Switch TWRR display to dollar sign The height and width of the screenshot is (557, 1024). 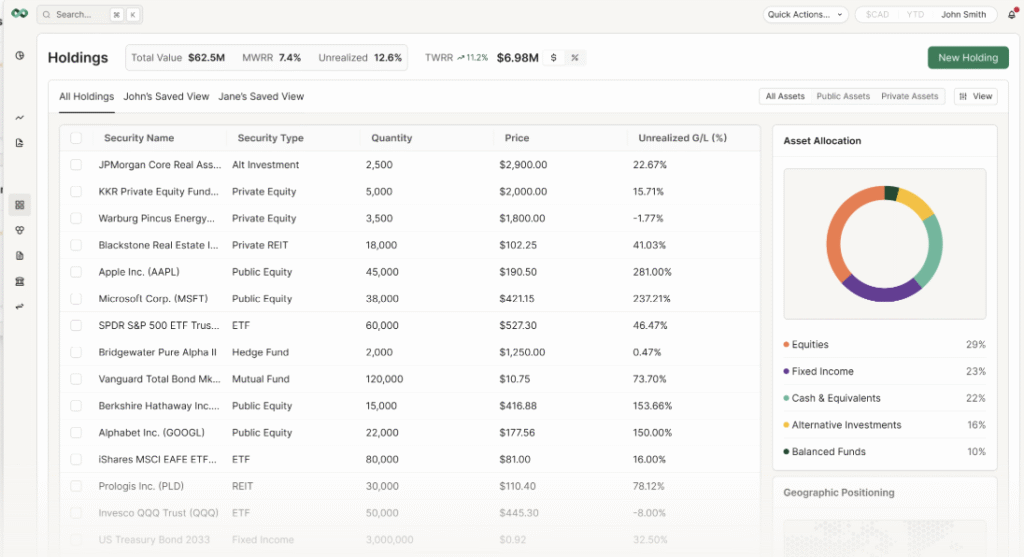pos(553,57)
